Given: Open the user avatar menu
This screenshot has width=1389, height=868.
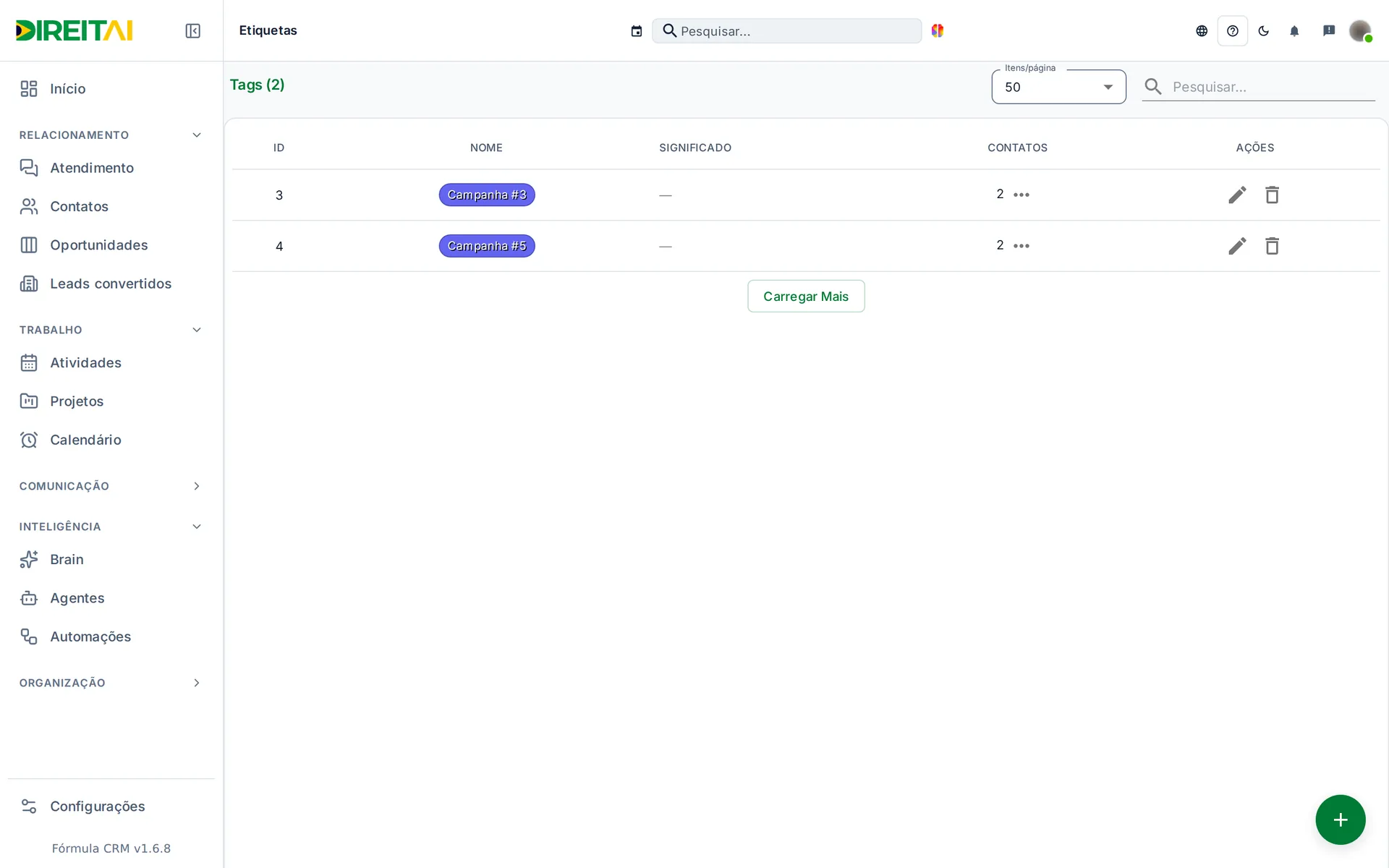Looking at the screenshot, I should pos(1360,30).
